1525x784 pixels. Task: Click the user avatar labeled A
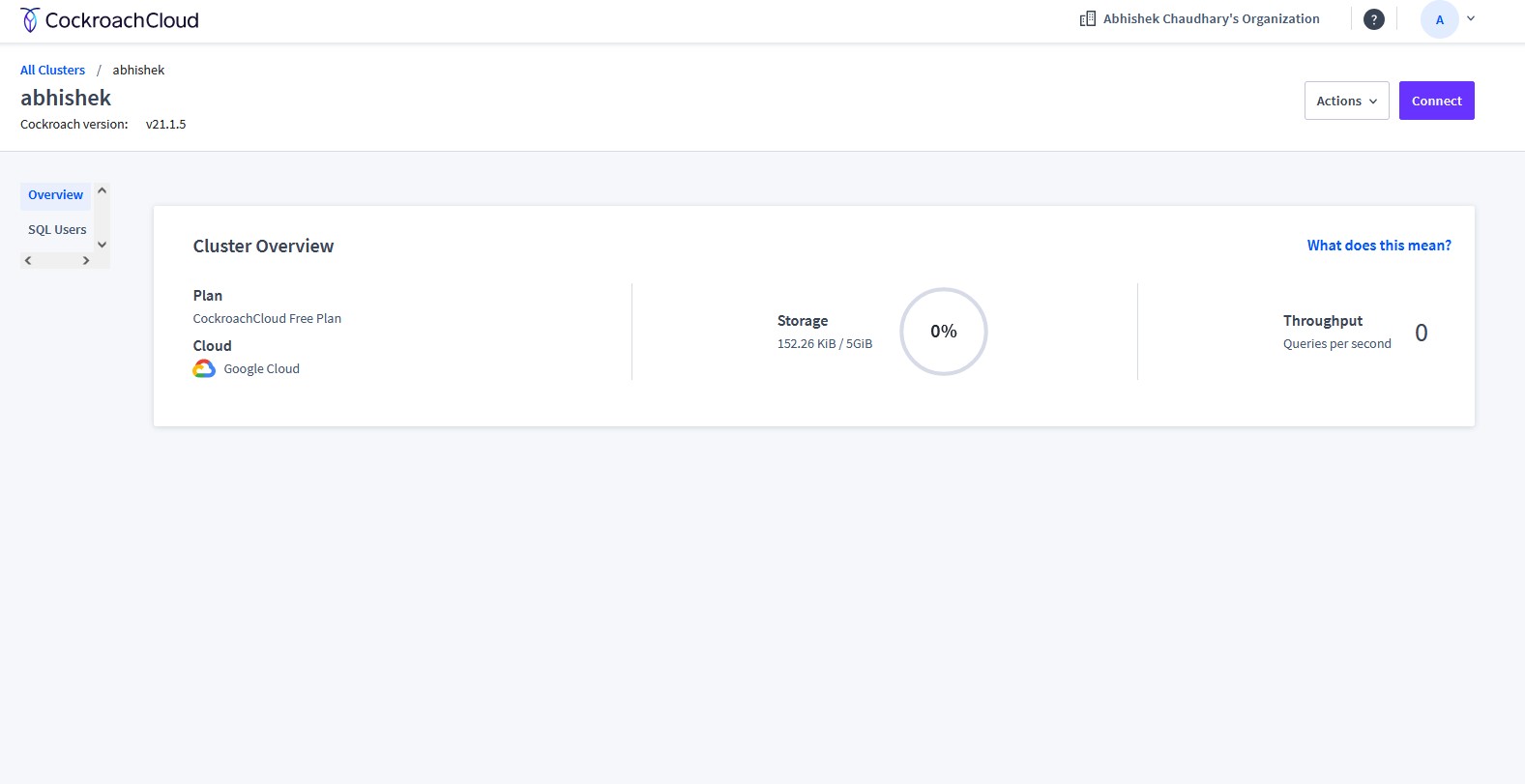coord(1439,19)
